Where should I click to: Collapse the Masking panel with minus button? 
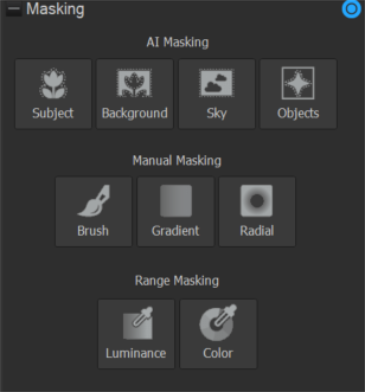[14, 10]
